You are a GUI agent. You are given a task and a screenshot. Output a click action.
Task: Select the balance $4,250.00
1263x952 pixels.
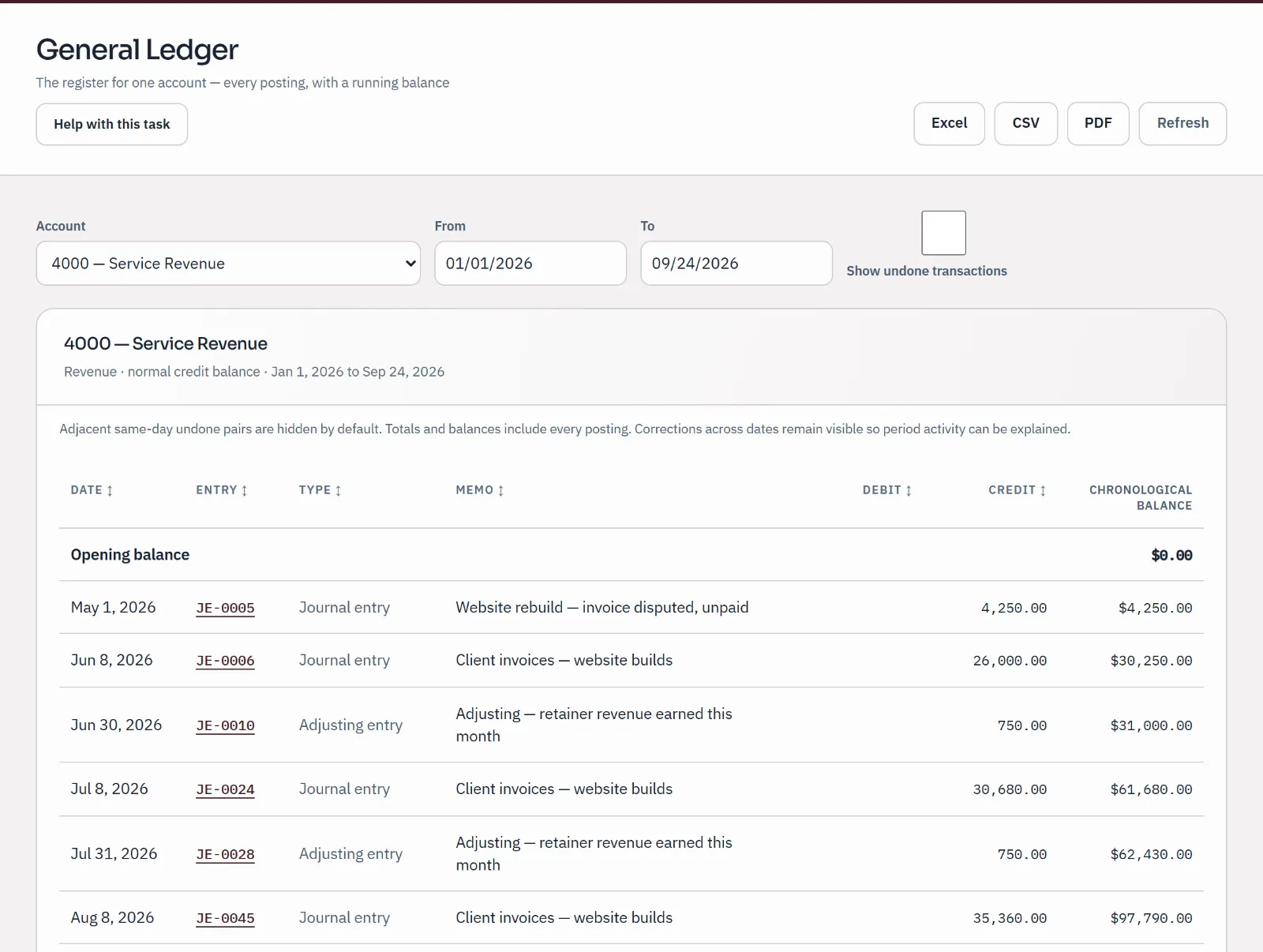[x=1155, y=608]
